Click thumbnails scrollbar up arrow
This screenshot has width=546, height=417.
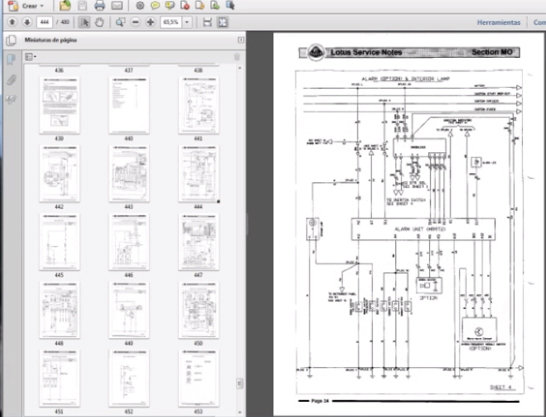tap(240, 68)
